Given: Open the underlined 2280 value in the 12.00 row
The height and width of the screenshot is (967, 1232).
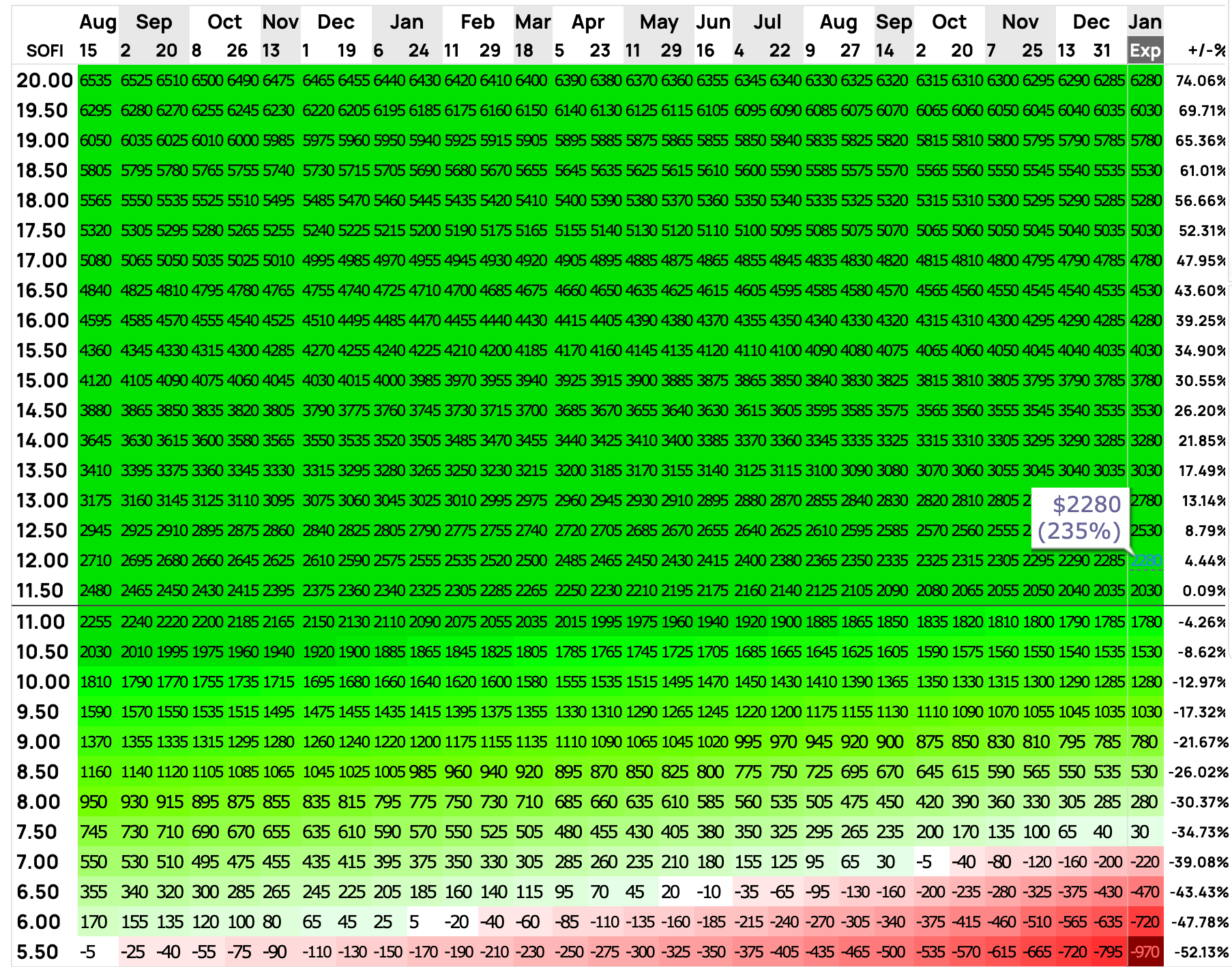Looking at the screenshot, I should pyautogui.click(x=1146, y=561).
